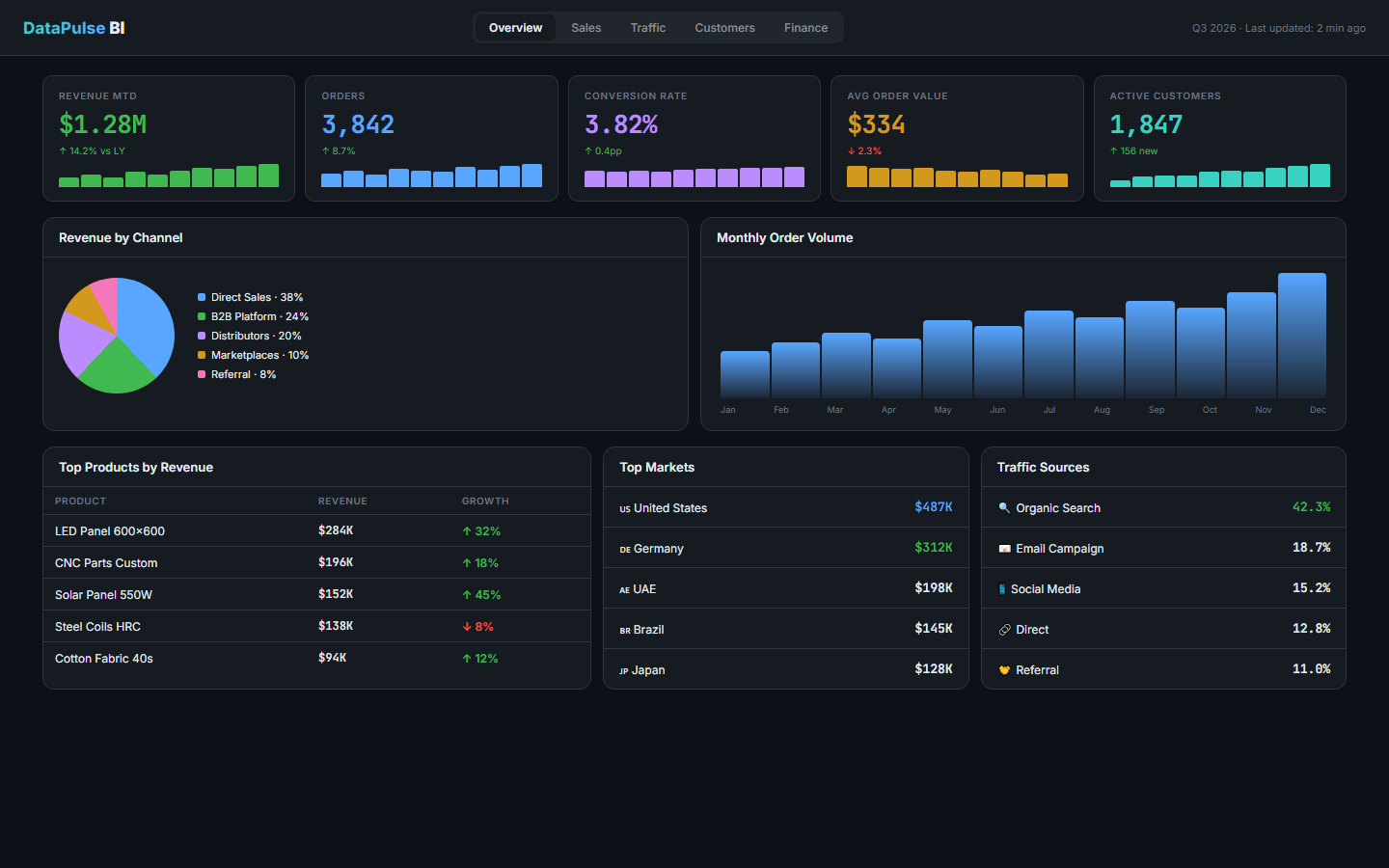Click the September bar in Monthly Order Volume
The width and height of the screenshot is (1389, 868).
(x=1150, y=349)
